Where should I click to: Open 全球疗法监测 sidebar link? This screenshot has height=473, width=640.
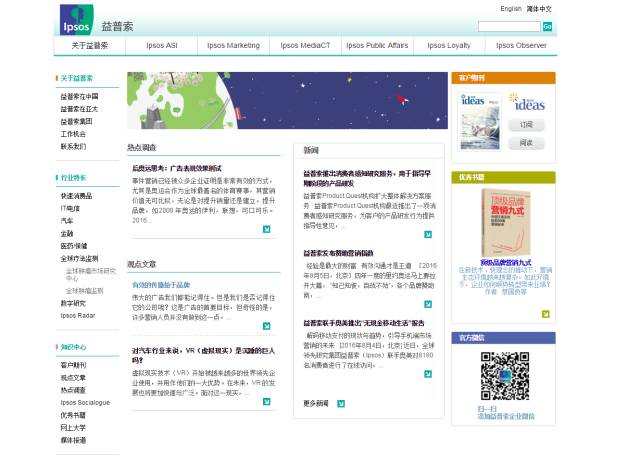pyautogui.click(x=79, y=258)
